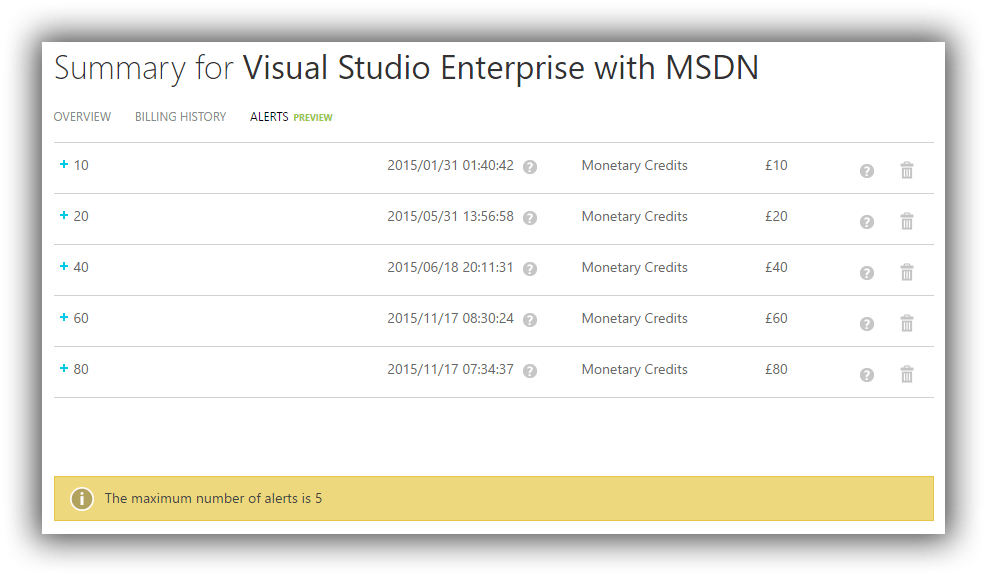Screen dimensions: 987x576
Task: Click Monetary Credits in the £60 row
Action: 634,319
